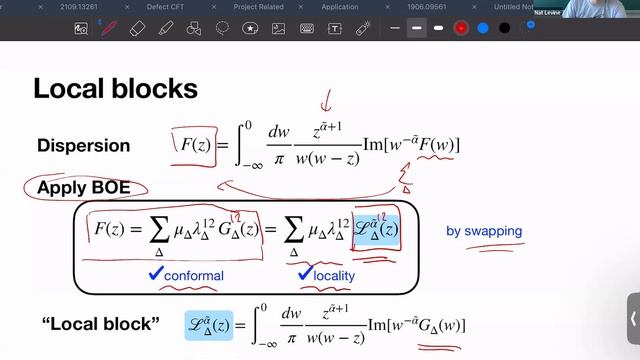
Task: Select the red pen tool
Action: tap(109, 29)
